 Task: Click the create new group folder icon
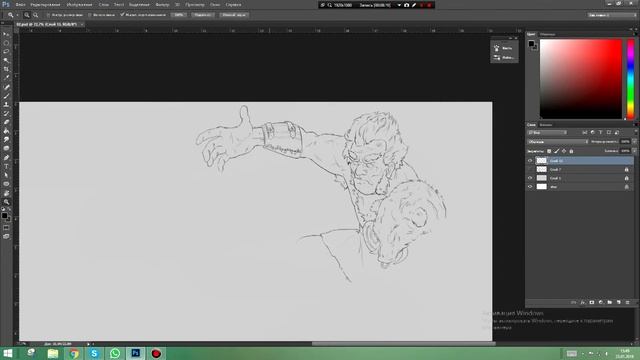tap(609, 302)
